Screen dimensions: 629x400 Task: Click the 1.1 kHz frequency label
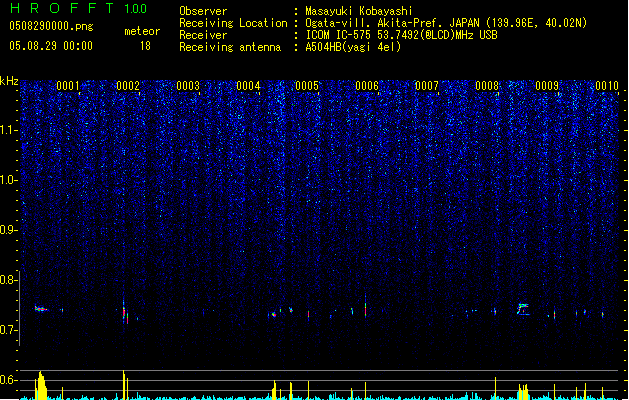point(9,130)
